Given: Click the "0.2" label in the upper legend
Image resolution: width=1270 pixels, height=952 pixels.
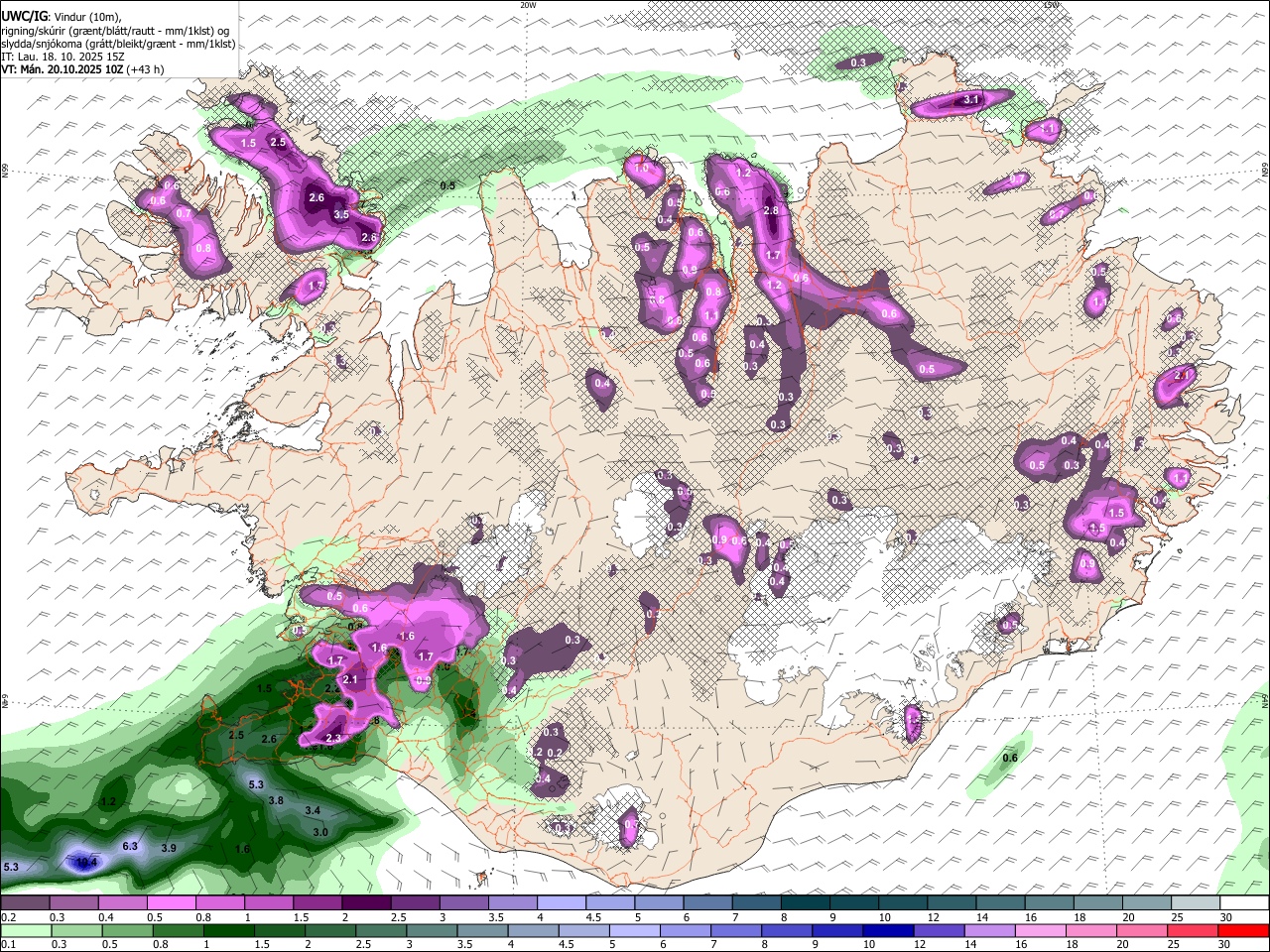Looking at the screenshot, I should tap(9, 917).
